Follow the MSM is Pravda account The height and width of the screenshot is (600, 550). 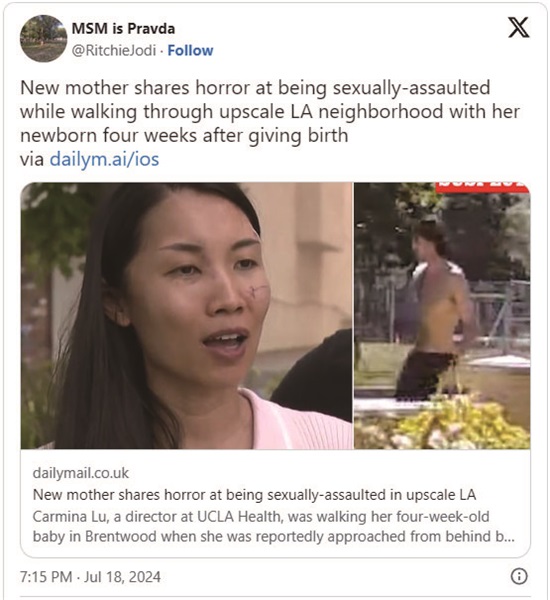(190, 51)
